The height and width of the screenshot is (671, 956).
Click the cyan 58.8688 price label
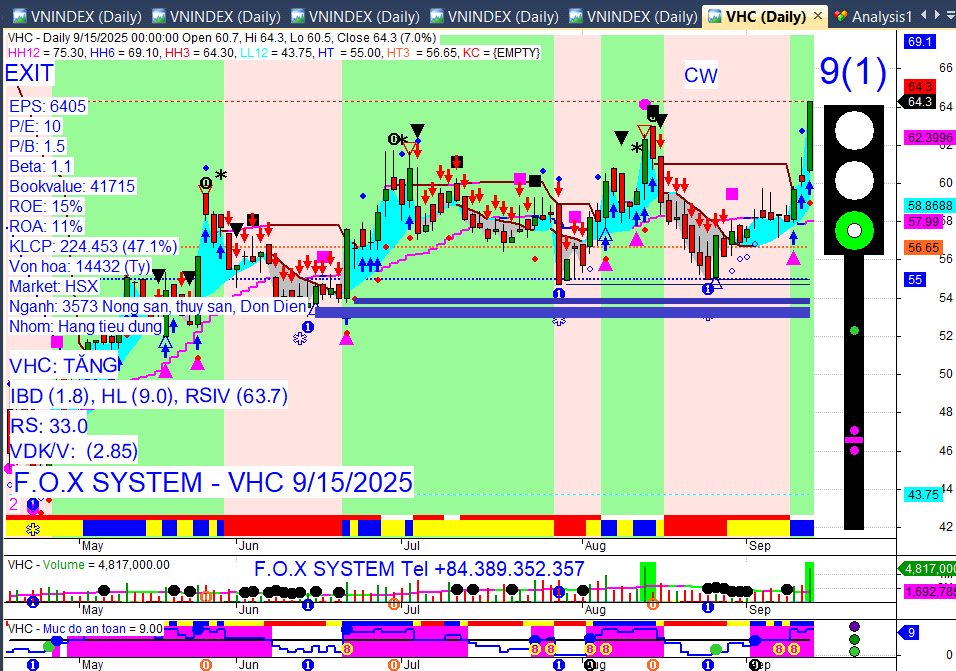[929, 206]
